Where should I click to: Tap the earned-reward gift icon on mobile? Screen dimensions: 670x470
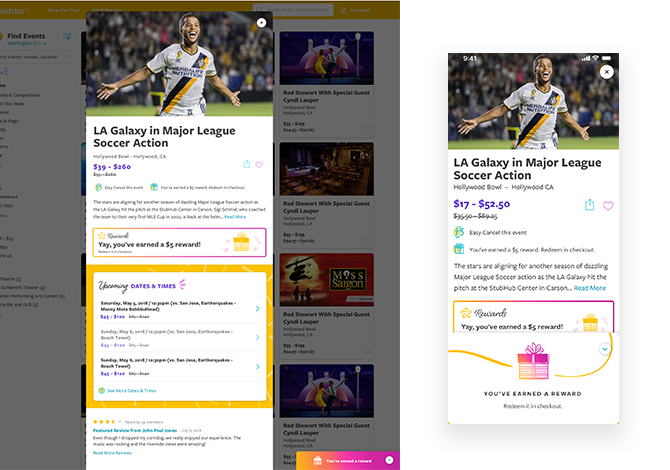(x=458, y=249)
